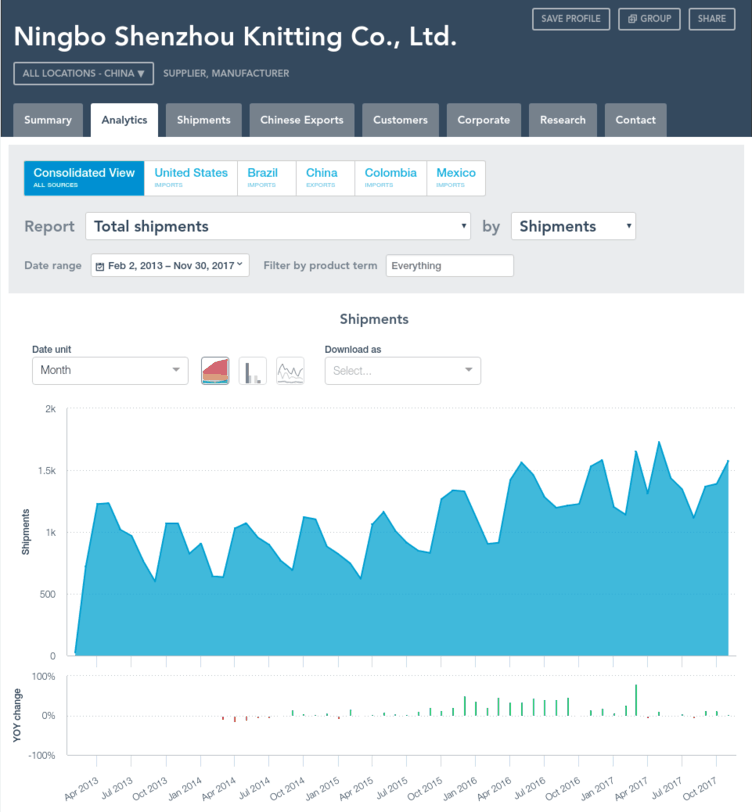Click the 1.5k y-axis label
Image resolution: width=752 pixels, height=812 pixels.
(47, 471)
